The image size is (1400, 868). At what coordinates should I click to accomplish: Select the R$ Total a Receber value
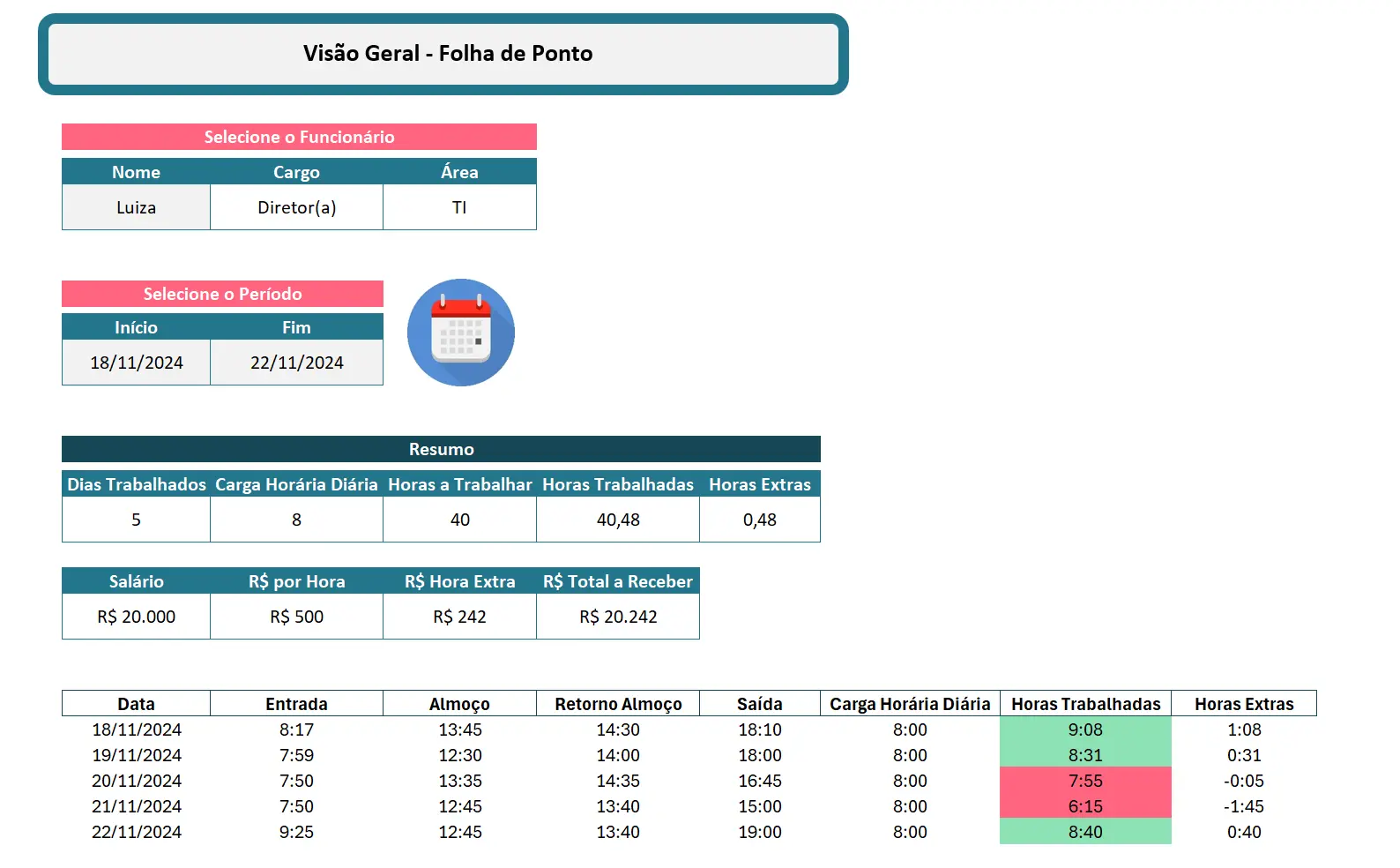coord(618,617)
